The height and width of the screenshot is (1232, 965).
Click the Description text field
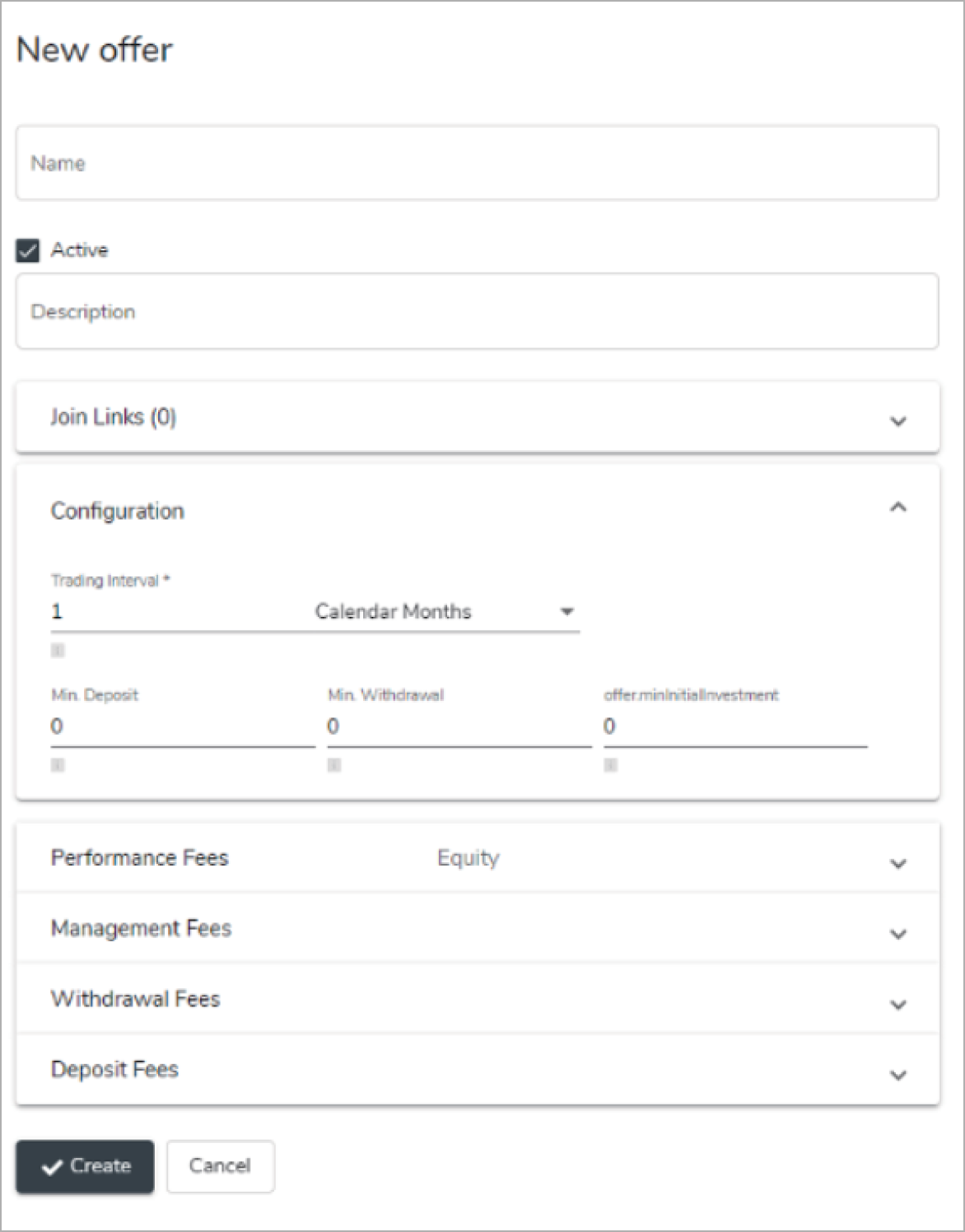point(477,311)
